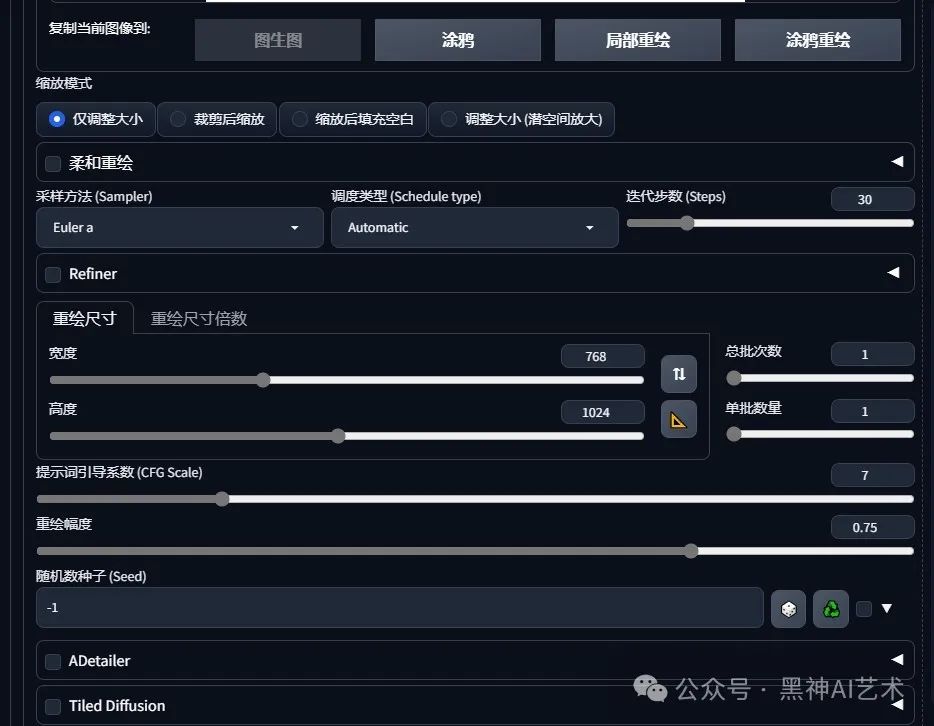
Task: Click the 缩放模式 label
Action: coord(64,83)
